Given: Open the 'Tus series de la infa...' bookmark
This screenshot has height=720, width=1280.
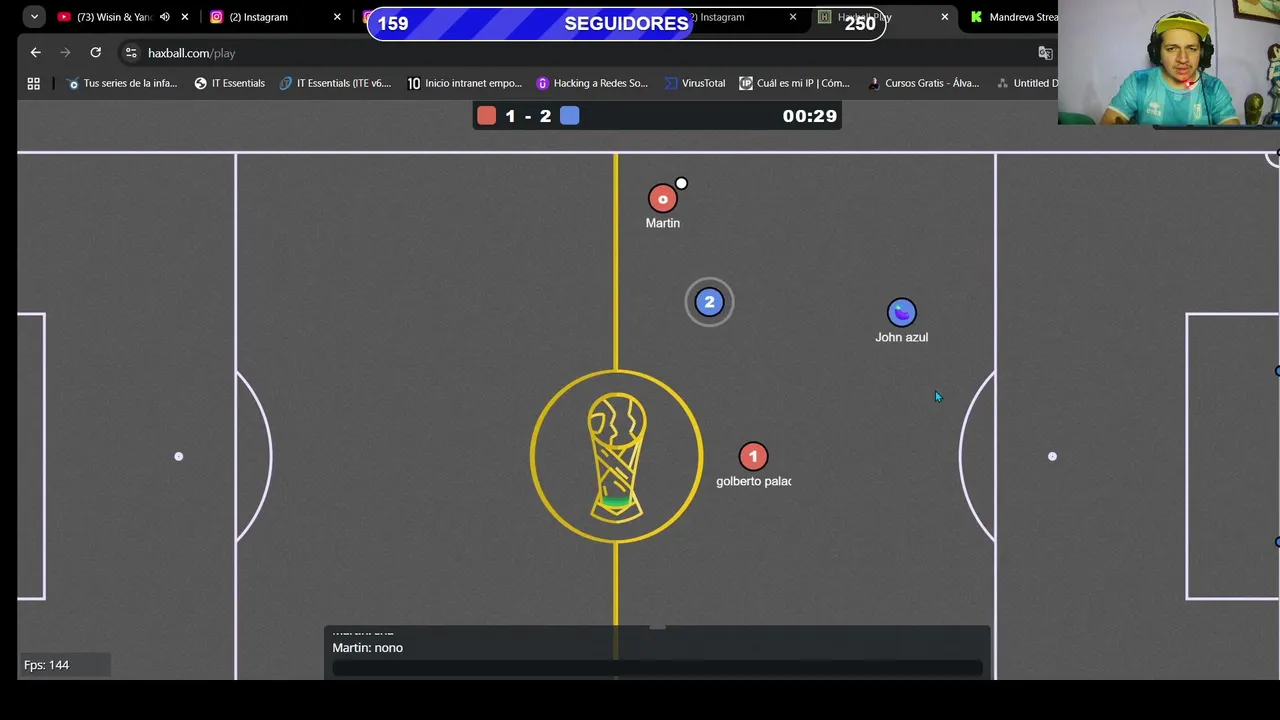Looking at the screenshot, I should point(122,83).
